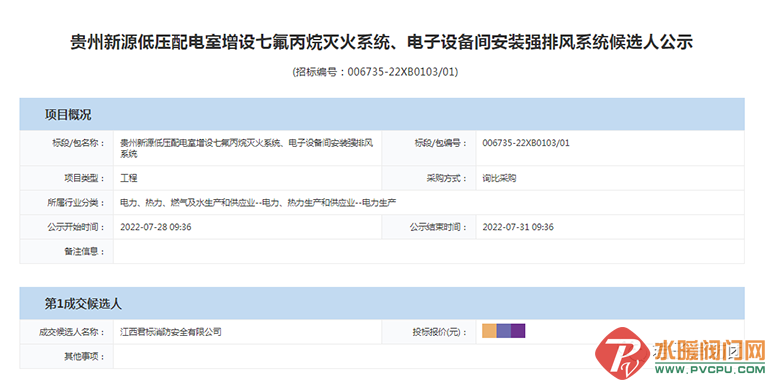Select the start time 2022-07-28 09:36
This screenshot has height=384, width=770.
click(155, 227)
